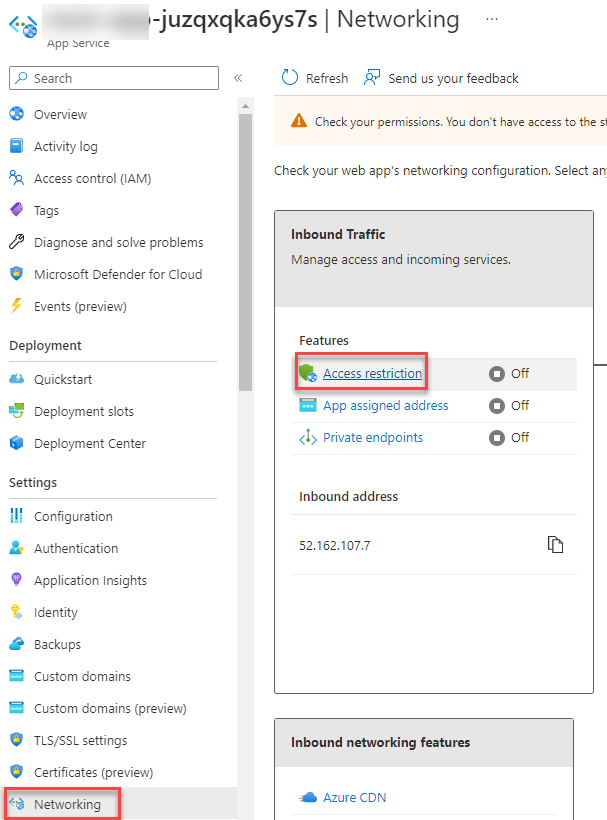The height and width of the screenshot is (820, 607).
Task: Click the Deployment slots icon
Action: [17, 411]
